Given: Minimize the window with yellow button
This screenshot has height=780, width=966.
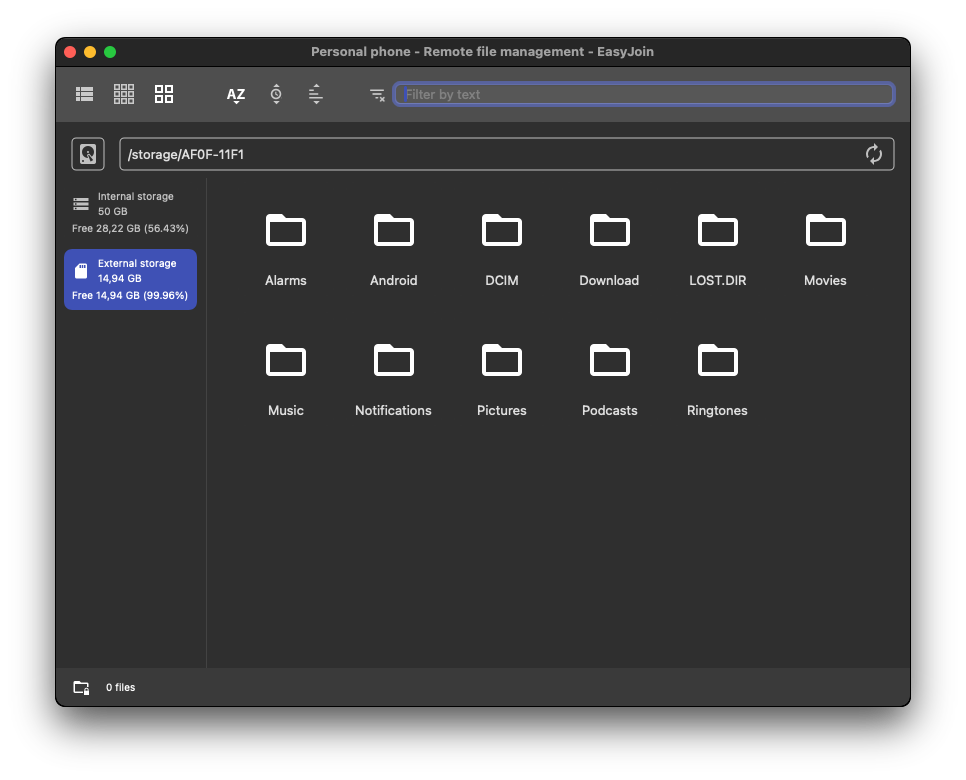Looking at the screenshot, I should click(90, 52).
